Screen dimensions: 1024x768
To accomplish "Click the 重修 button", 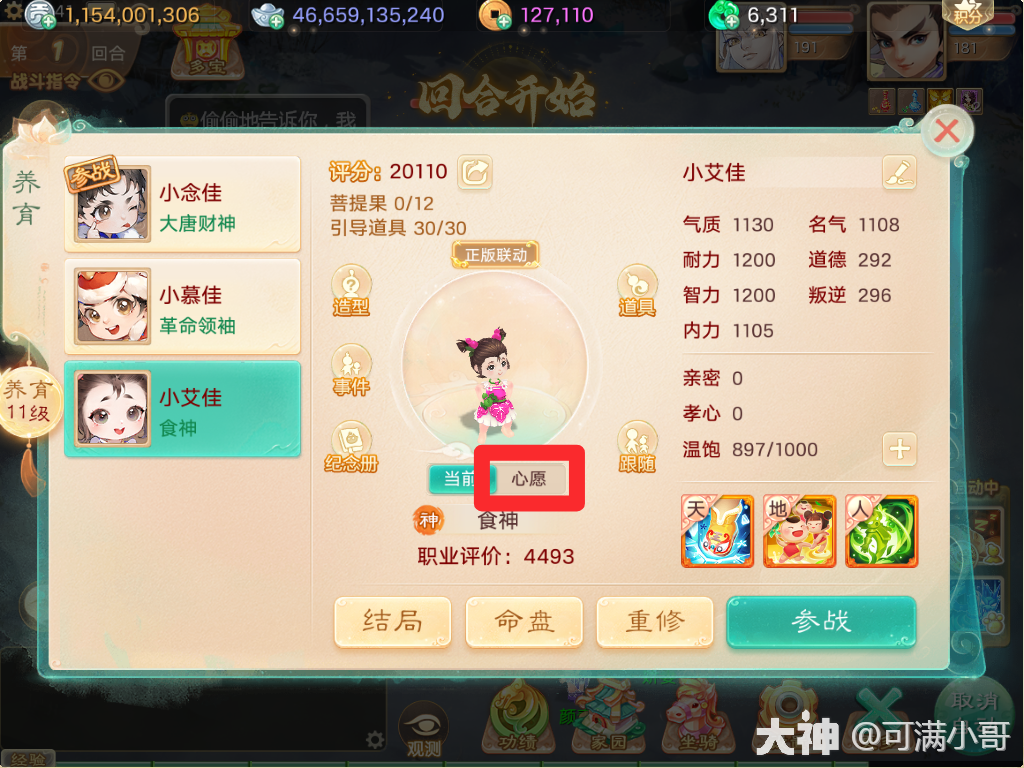I will [x=655, y=621].
